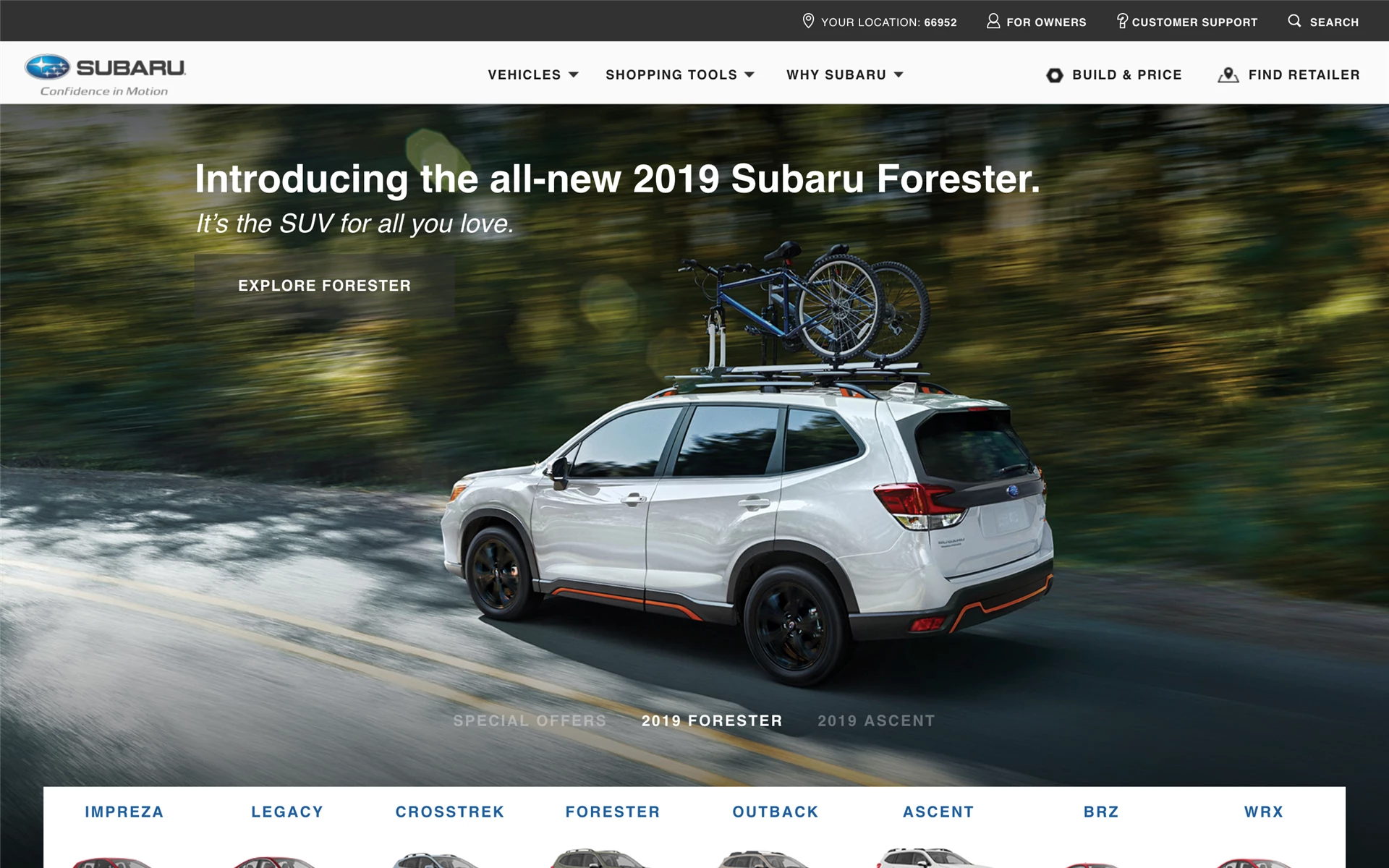Click the location pin icon
The width and height of the screenshot is (1389, 868).
coord(808,21)
